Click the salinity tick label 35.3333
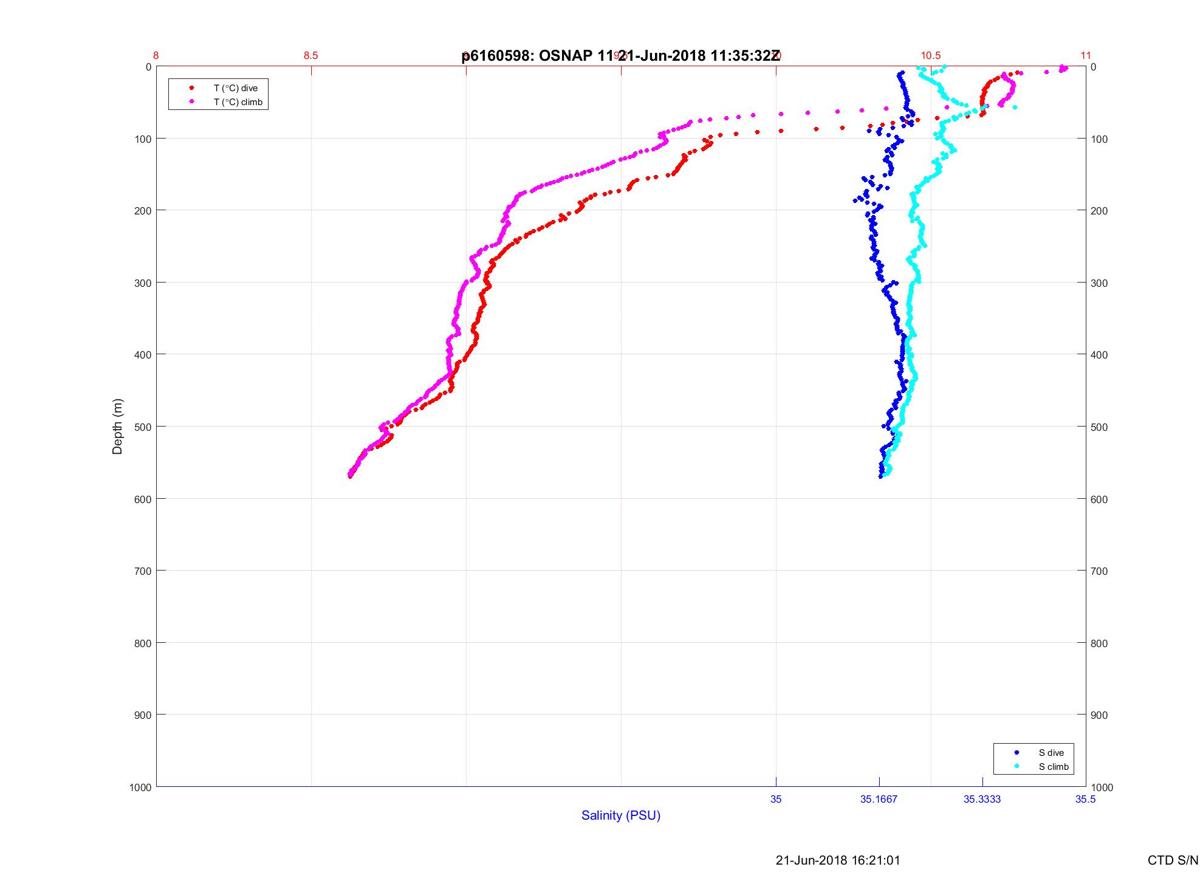Image resolution: width=1200 pixels, height=885 pixels. pyautogui.click(x=982, y=799)
